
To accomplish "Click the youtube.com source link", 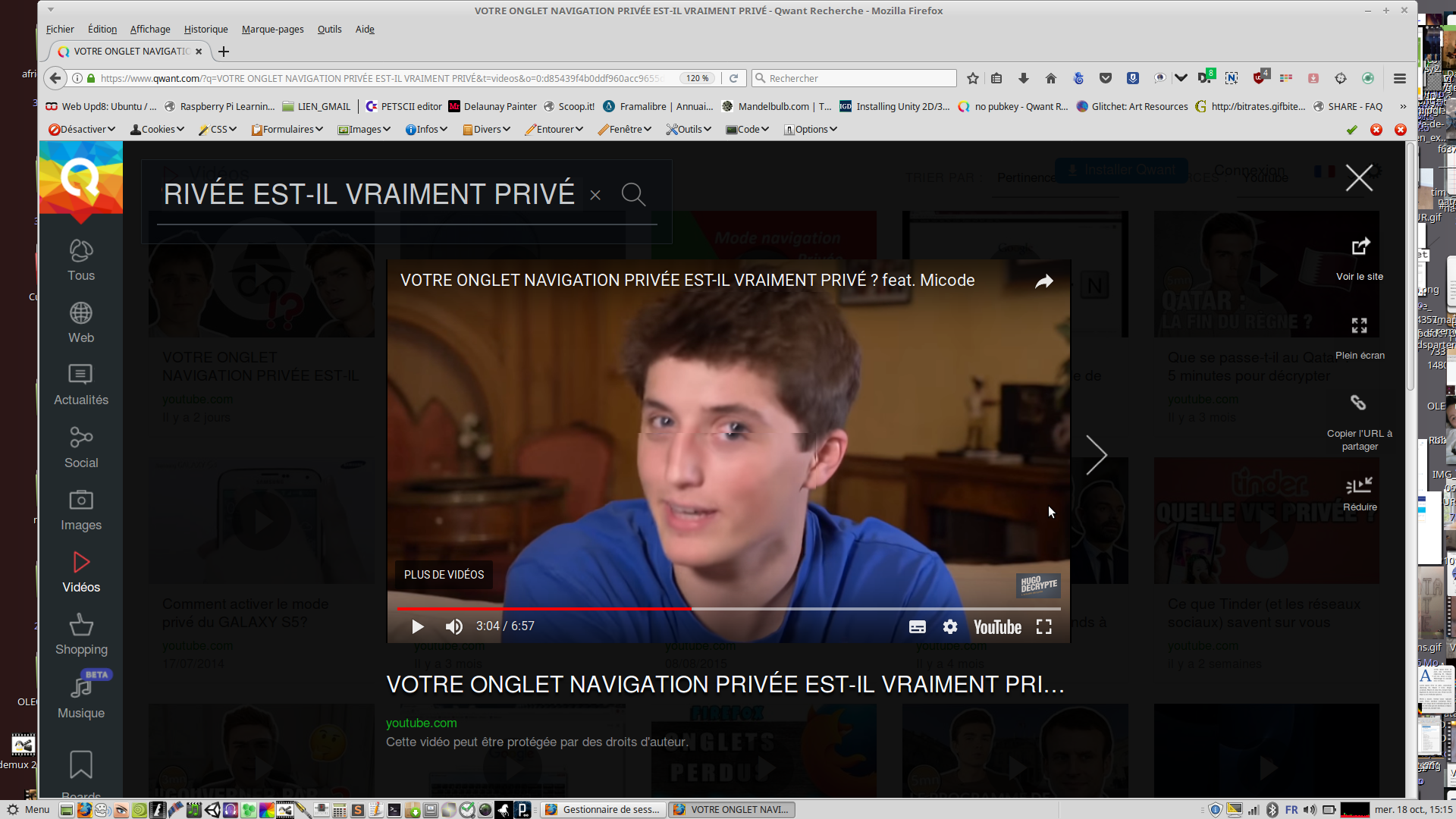I will tap(421, 723).
